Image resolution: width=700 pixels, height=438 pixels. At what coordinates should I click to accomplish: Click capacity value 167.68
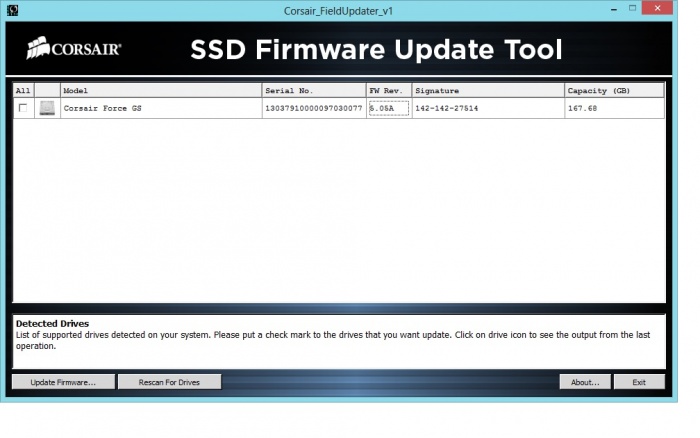point(582,108)
